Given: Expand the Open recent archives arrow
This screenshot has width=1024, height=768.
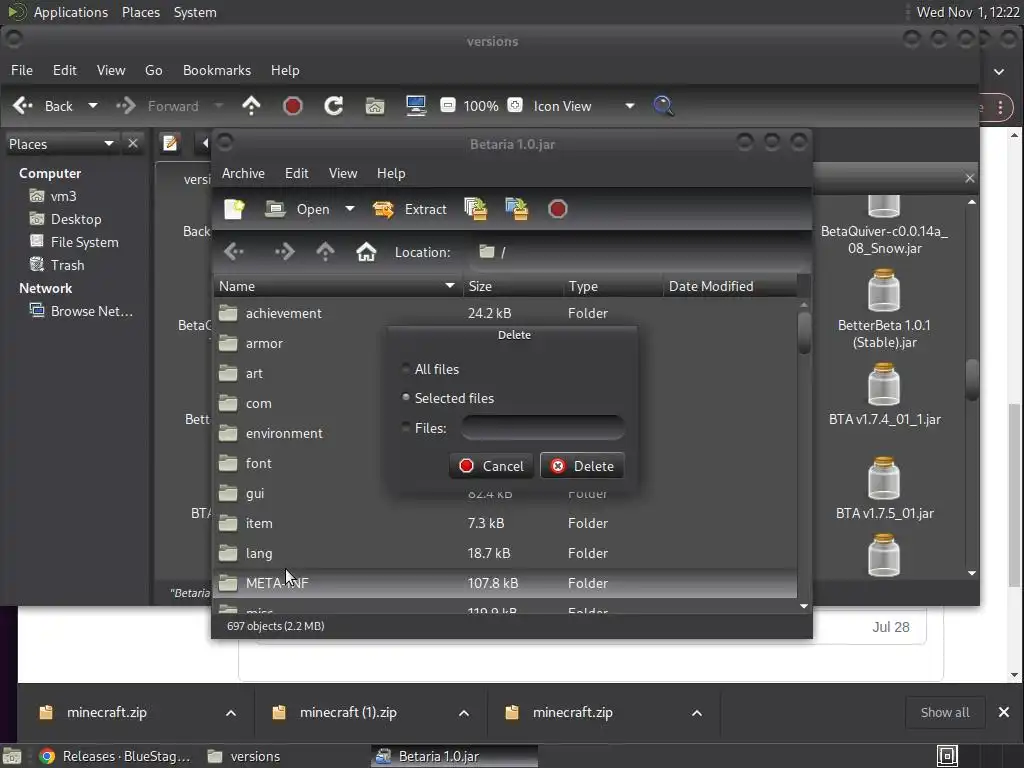Looking at the screenshot, I should coord(350,209).
